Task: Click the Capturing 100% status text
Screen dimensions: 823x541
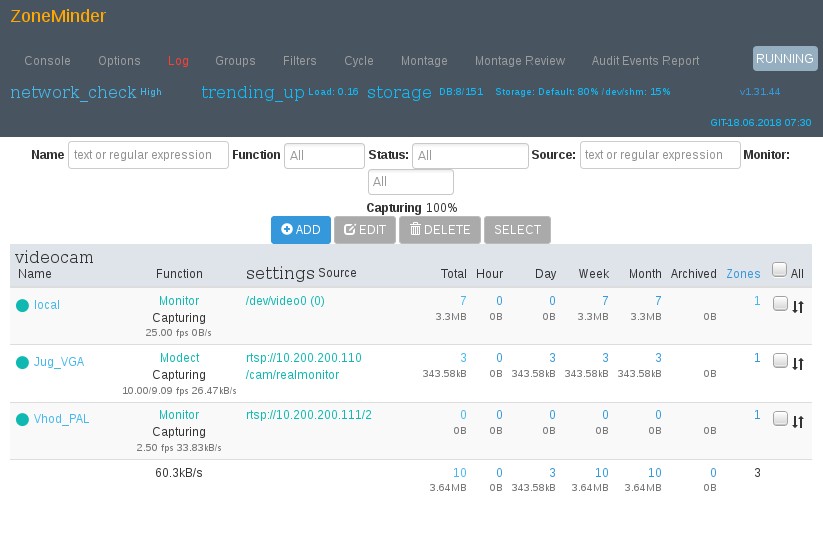Action: coord(412,208)
